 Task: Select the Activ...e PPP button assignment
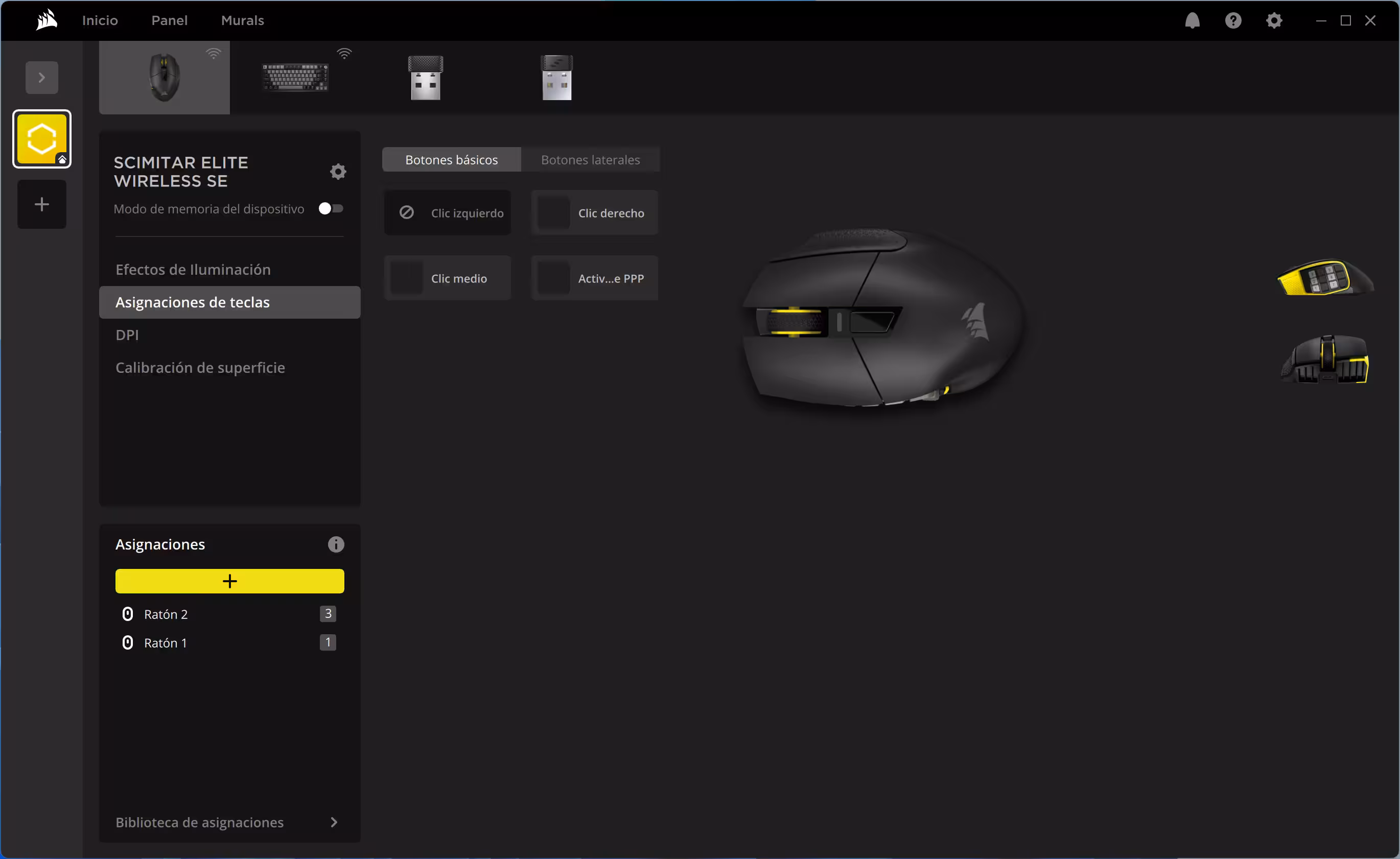coord(595,278)
